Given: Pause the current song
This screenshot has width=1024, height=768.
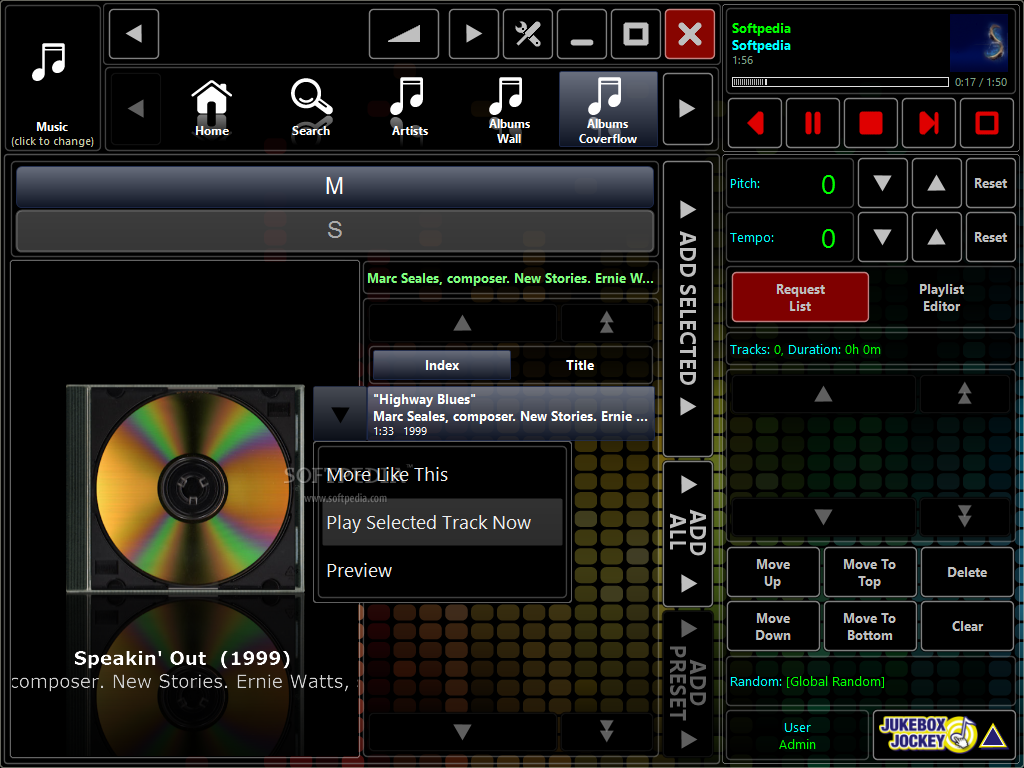Looking at the screenshot, I should pyautogui.click(x=812, y=123).
